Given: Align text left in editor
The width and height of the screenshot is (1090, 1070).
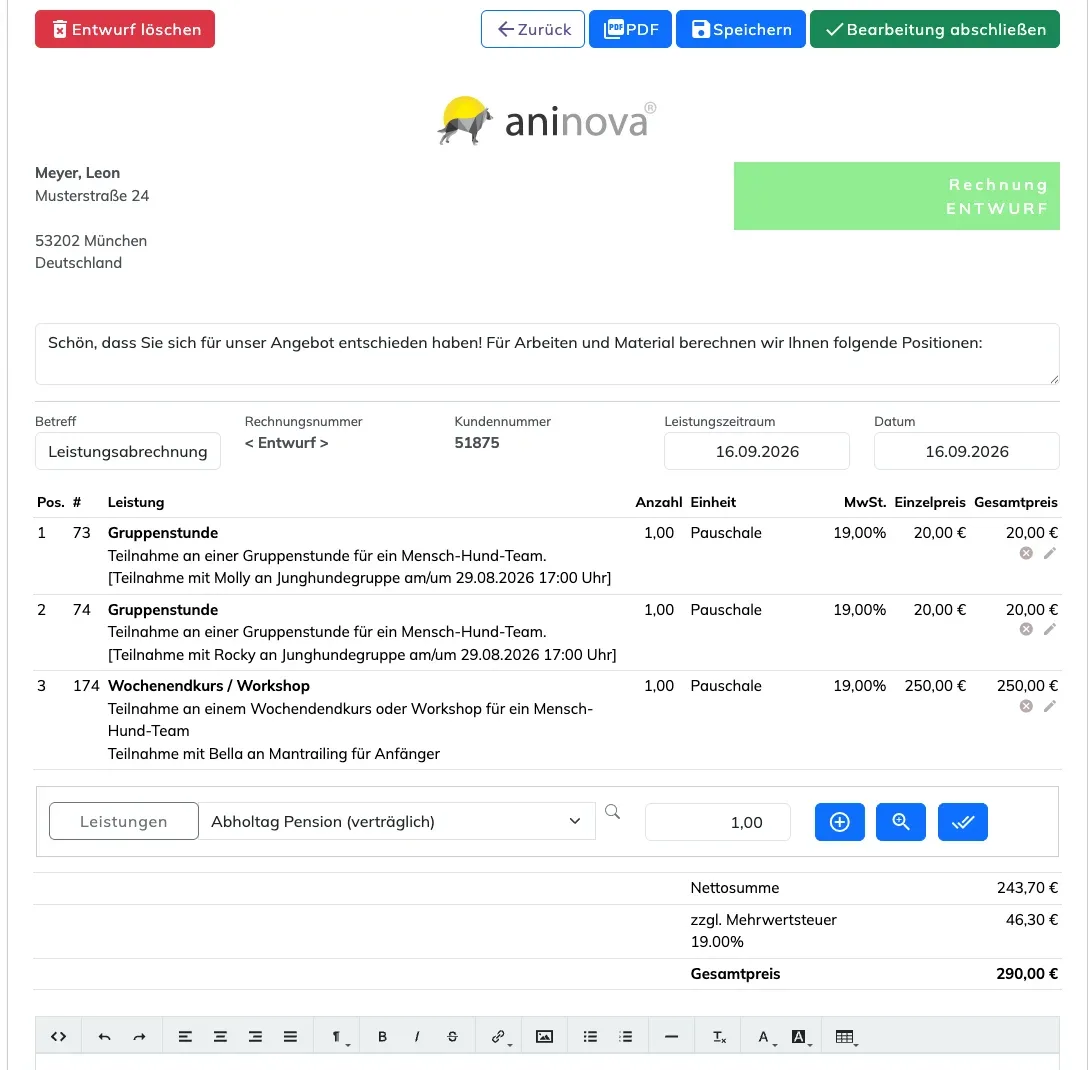Looking at the screenshot, I should [185, 1037].
